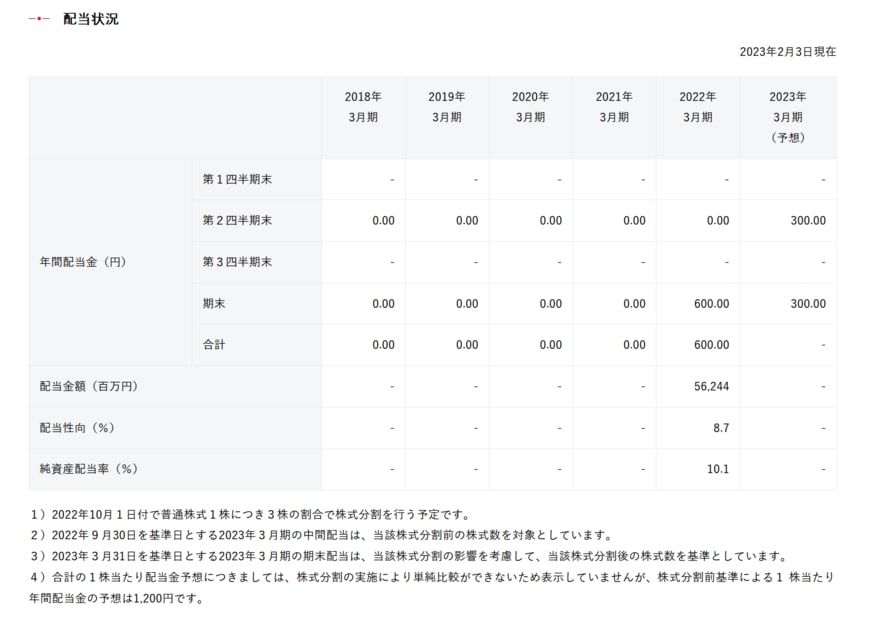This screenshot has height=623, width=870.
Task: Select the 2019年3月期 column header
Action: click(447, 107)
